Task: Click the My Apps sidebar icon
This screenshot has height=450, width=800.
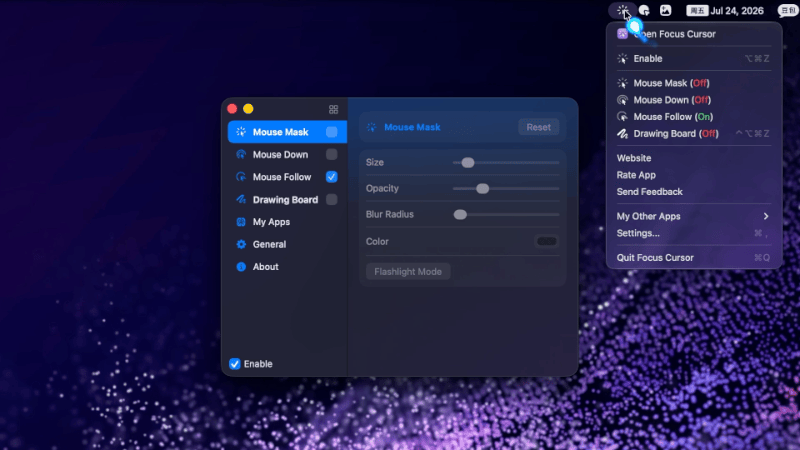Action: (x=241, y=222)
